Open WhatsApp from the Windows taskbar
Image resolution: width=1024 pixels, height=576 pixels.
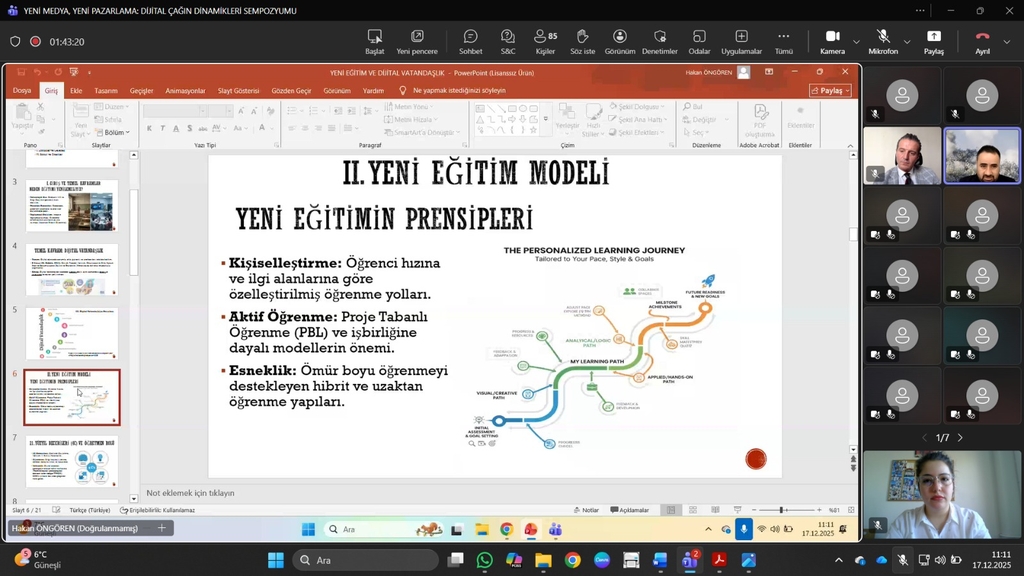coord(485,560)
